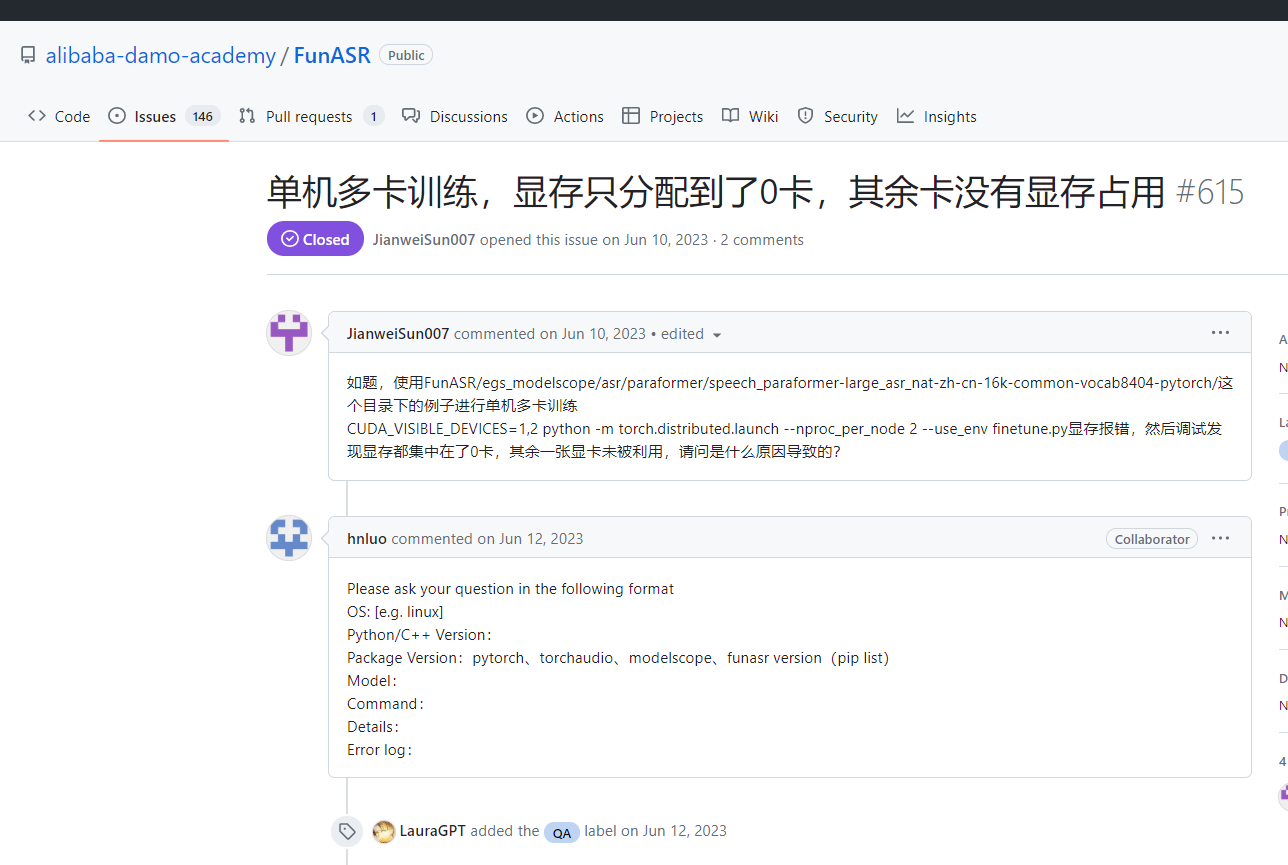The width and height of the screenshot is (1288, 865).
Task: Open the FunASR repository link
Action: tap(332, 55)
